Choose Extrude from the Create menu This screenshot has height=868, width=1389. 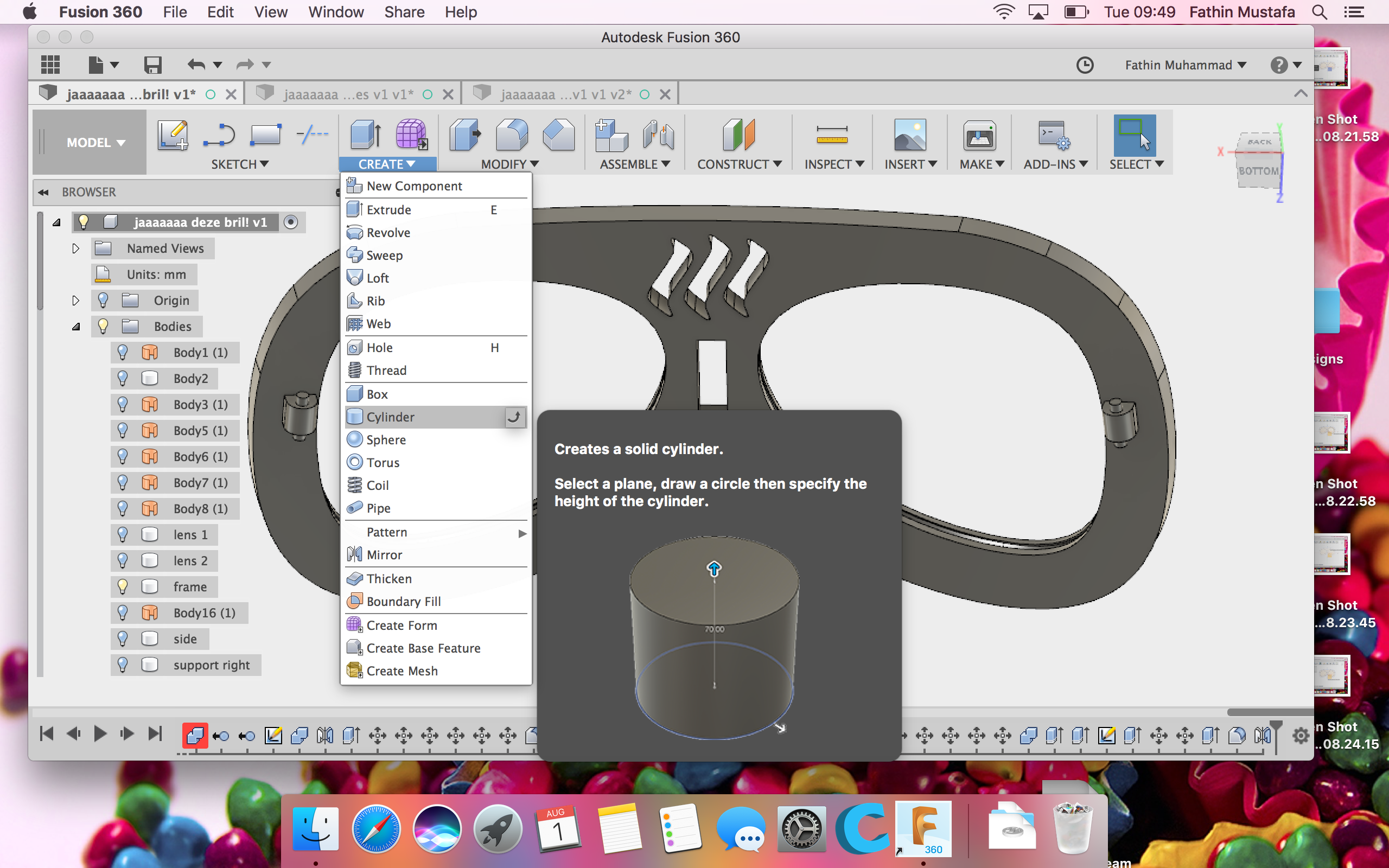(x=436, y=210)
